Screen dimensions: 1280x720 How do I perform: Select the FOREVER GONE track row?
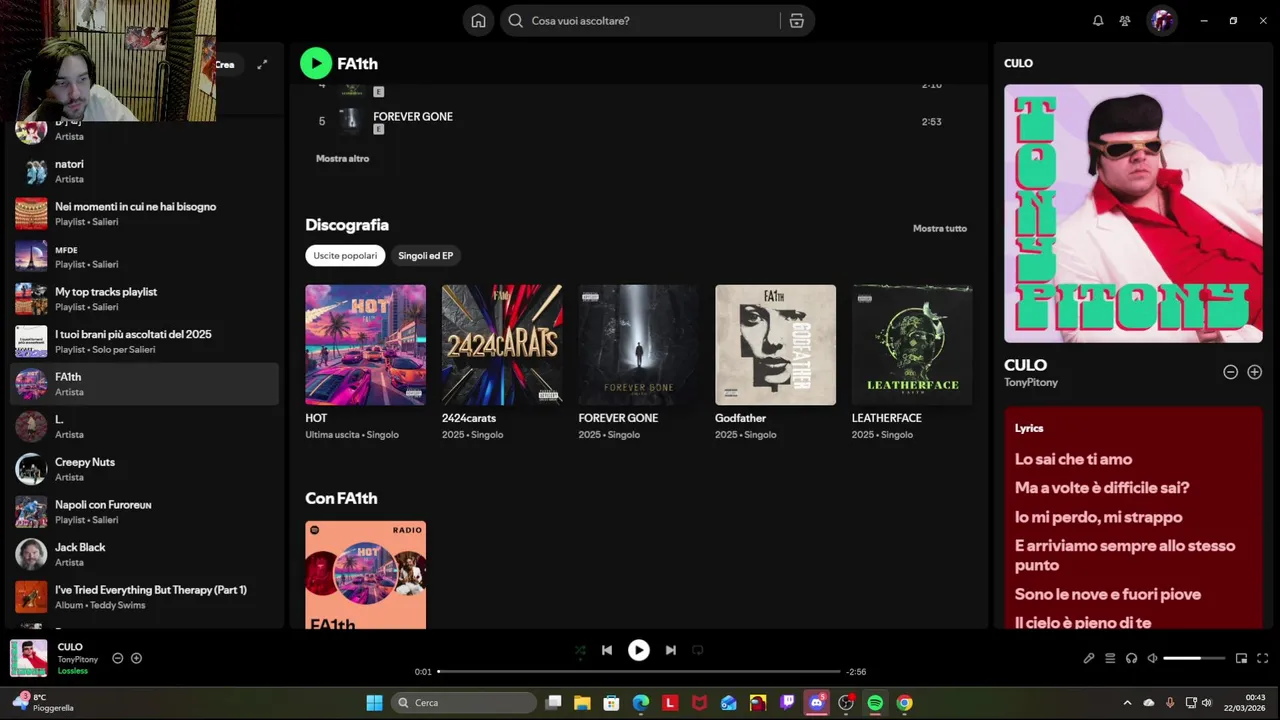point(638,122)
